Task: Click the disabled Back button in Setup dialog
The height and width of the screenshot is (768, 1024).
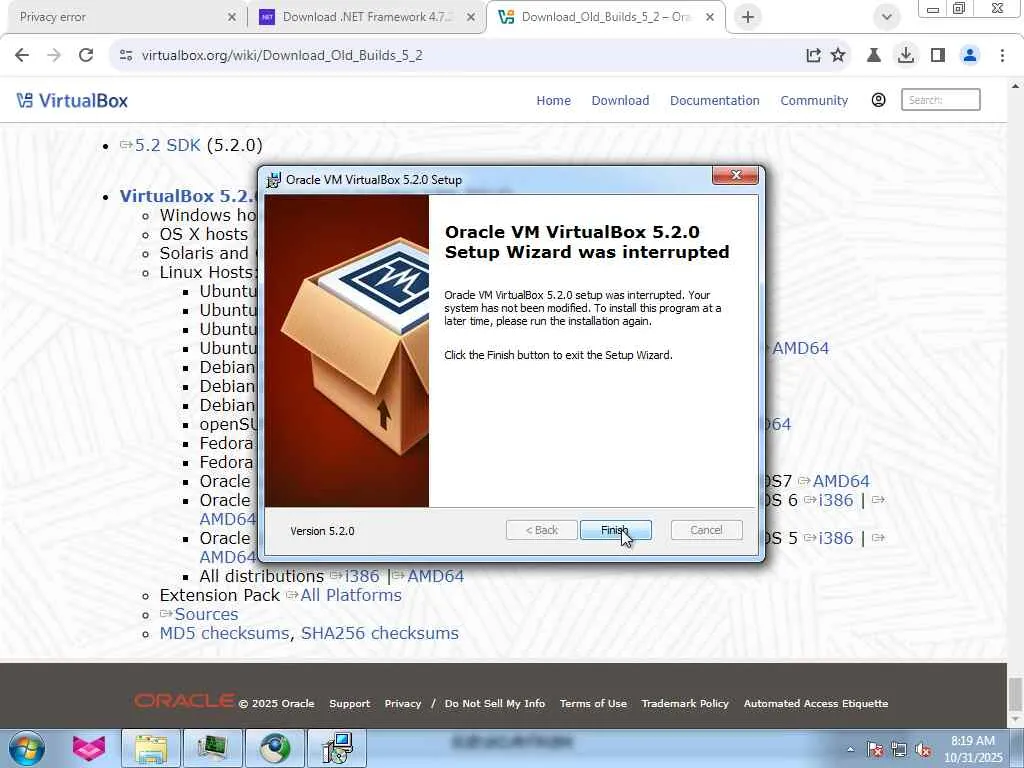Action: (541, 530)
